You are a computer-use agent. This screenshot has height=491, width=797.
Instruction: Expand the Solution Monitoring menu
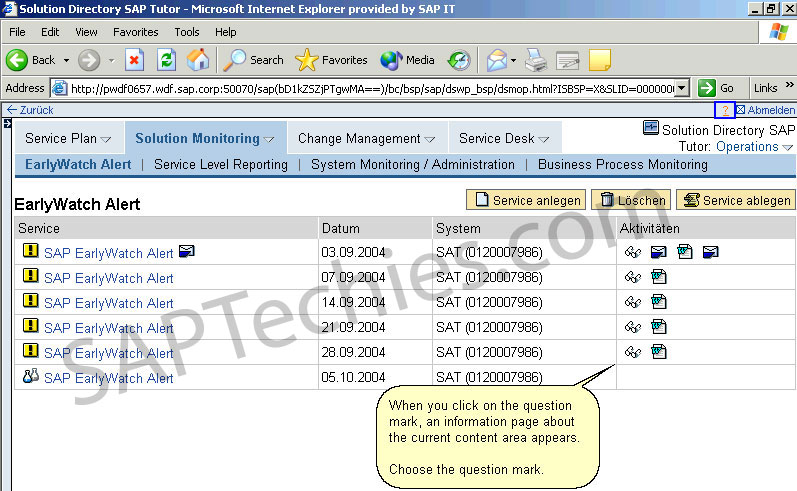[269, 139]
